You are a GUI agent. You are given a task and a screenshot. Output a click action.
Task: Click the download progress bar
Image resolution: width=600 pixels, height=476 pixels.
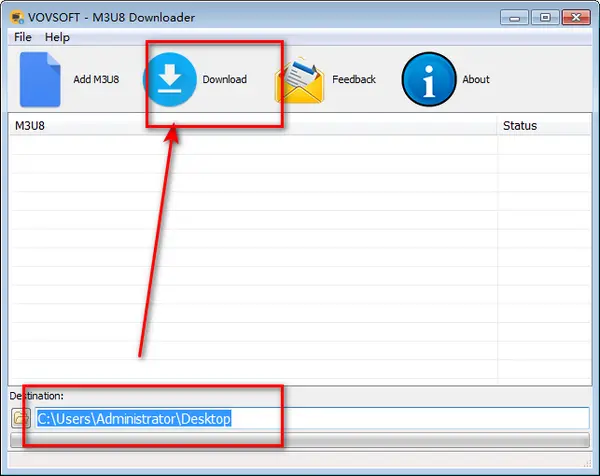[300, 440]
